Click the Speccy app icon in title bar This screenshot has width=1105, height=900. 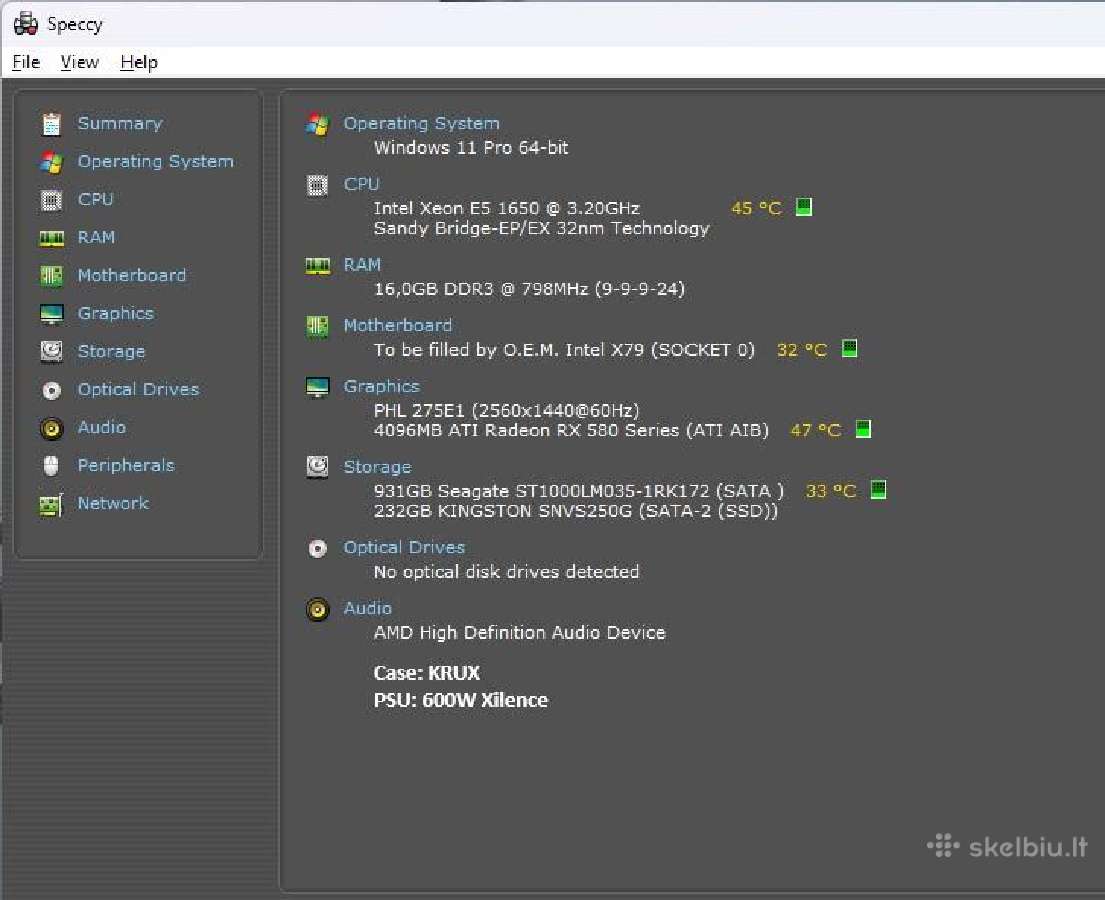26,24
